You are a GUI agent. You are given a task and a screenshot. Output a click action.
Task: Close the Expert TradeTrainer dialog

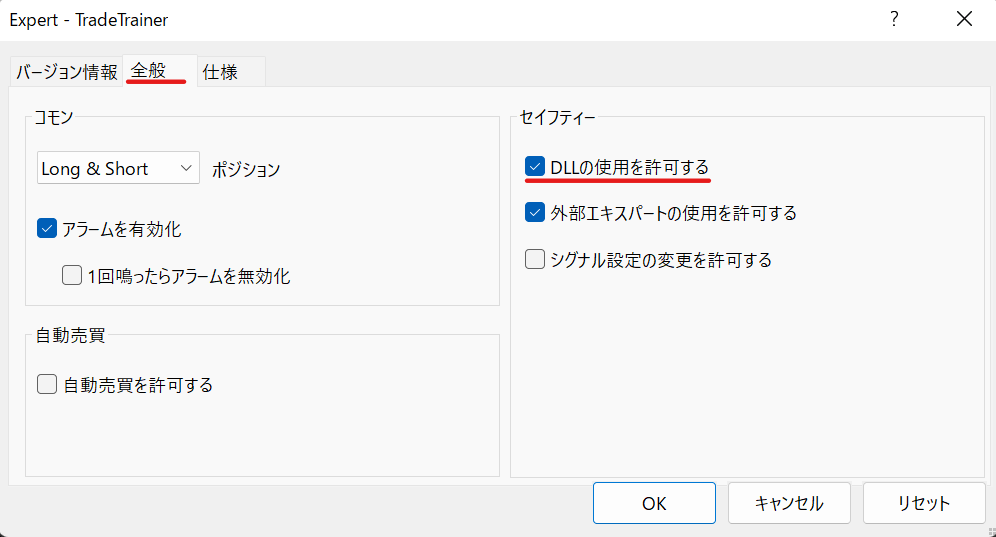[964, 19]
